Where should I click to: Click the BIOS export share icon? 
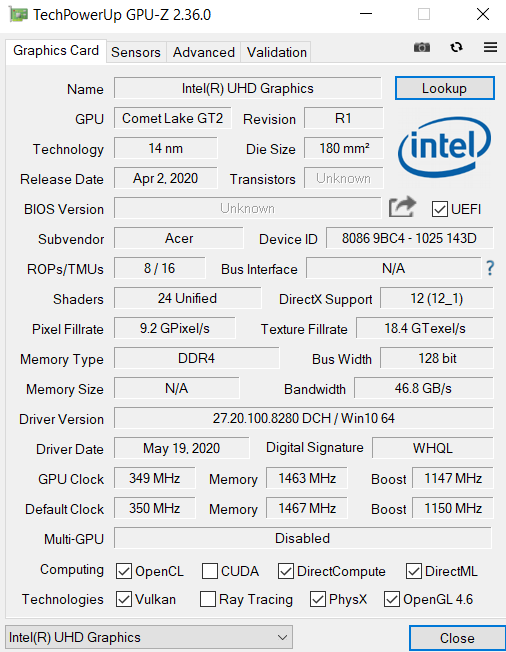402,207
